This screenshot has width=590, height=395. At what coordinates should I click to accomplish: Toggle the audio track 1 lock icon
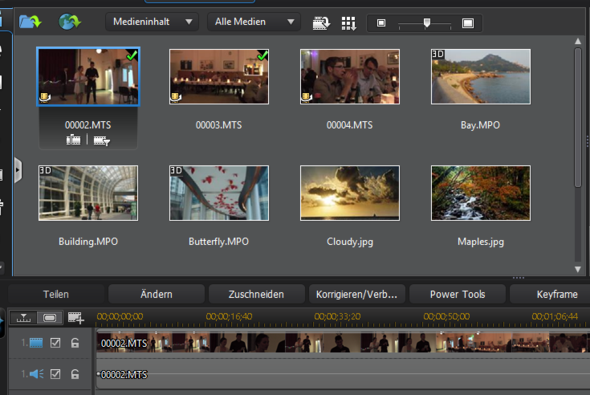pyautogui.click(x=75, y=374)
